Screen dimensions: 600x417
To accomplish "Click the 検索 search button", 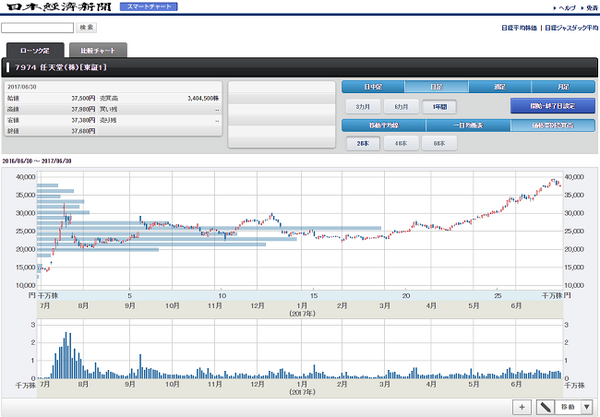I will pos(86,28).
